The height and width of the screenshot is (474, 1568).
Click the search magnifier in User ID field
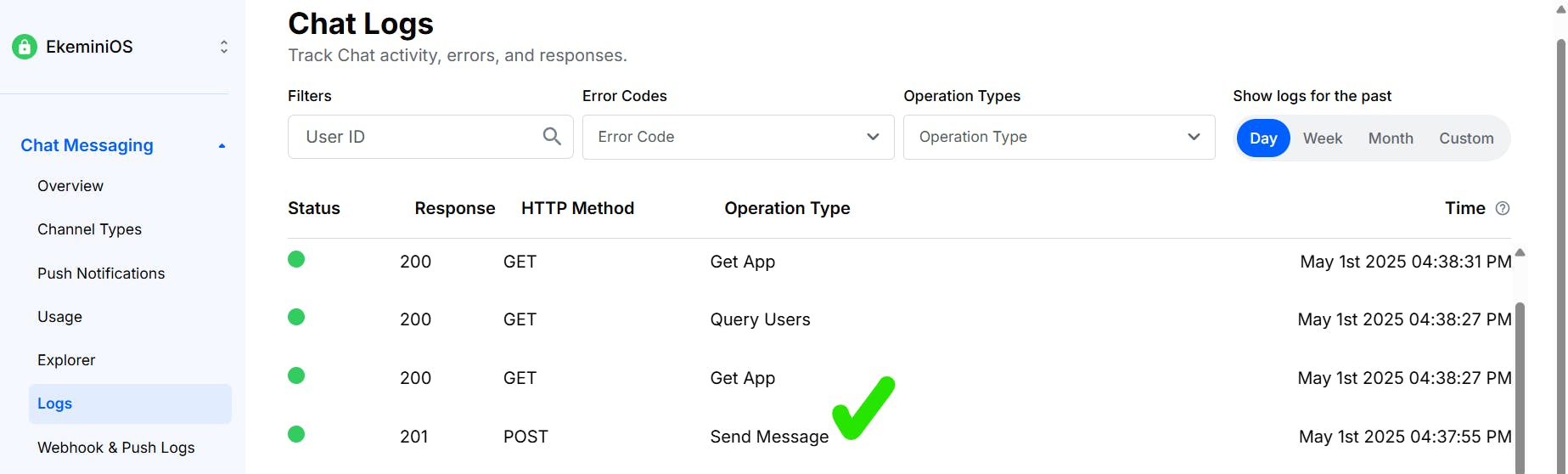pos(552,136)
